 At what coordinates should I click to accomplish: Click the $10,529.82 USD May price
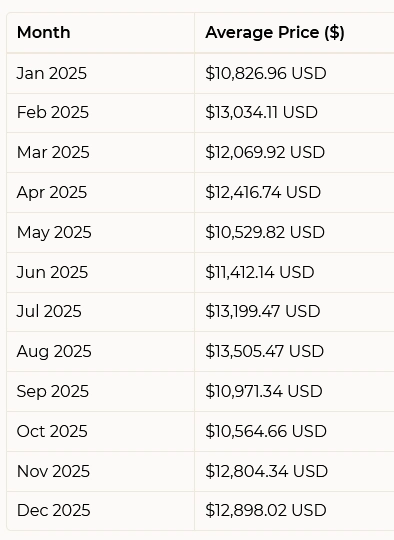point(265,232)
